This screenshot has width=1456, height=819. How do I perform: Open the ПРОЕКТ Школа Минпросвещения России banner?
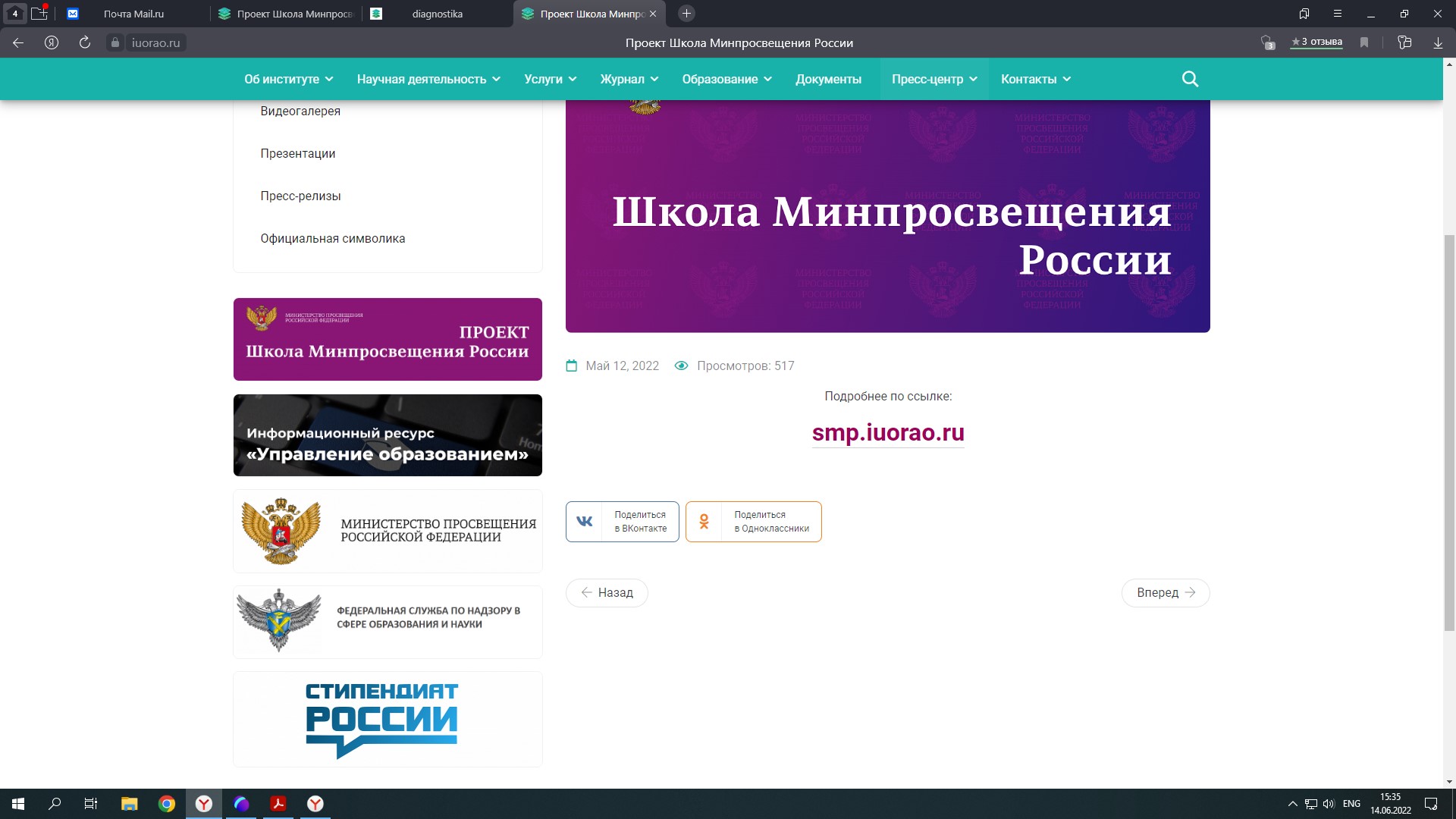388,339
